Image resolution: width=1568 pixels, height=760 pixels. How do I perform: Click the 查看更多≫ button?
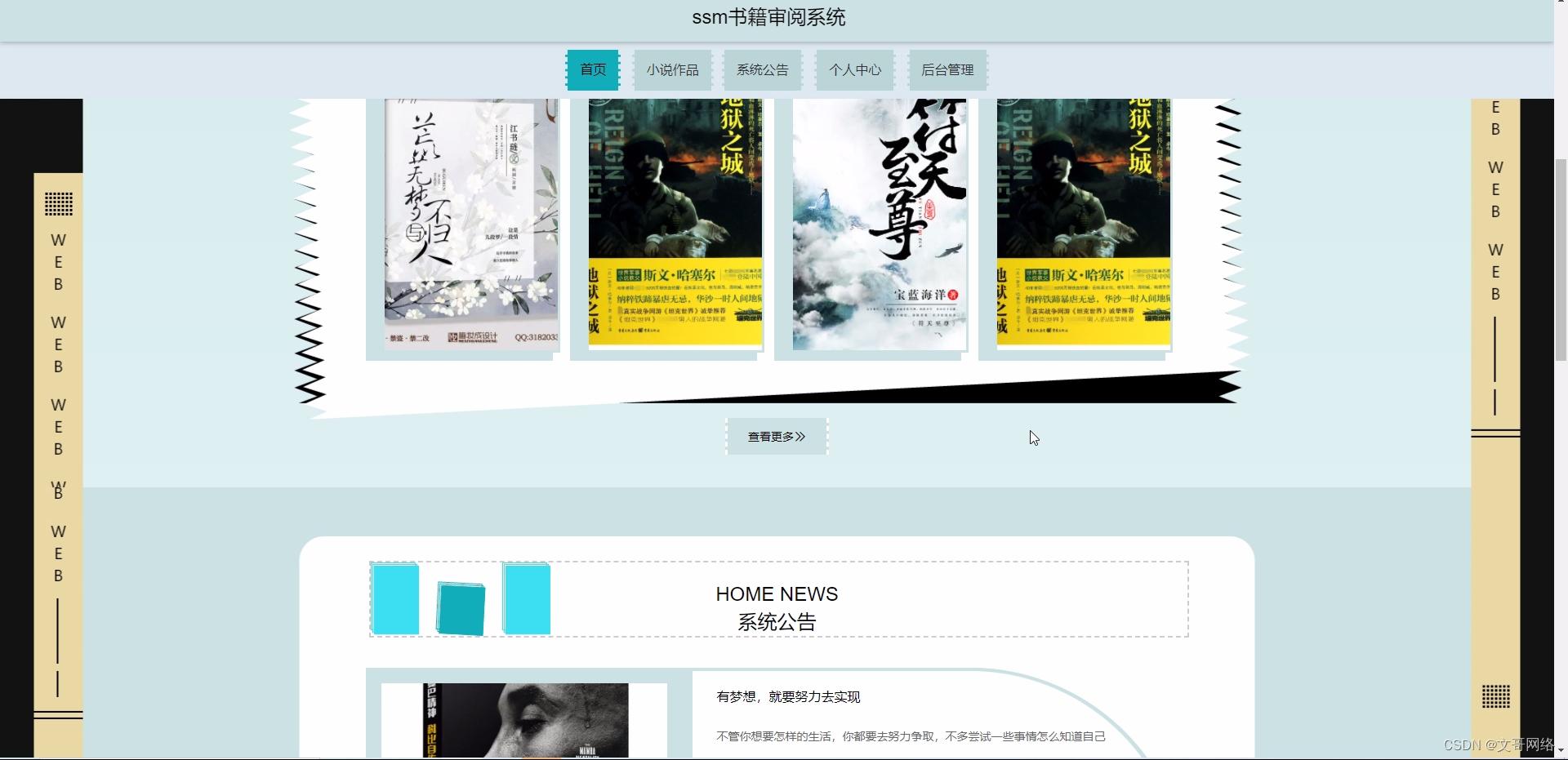(x=776, y=436)
